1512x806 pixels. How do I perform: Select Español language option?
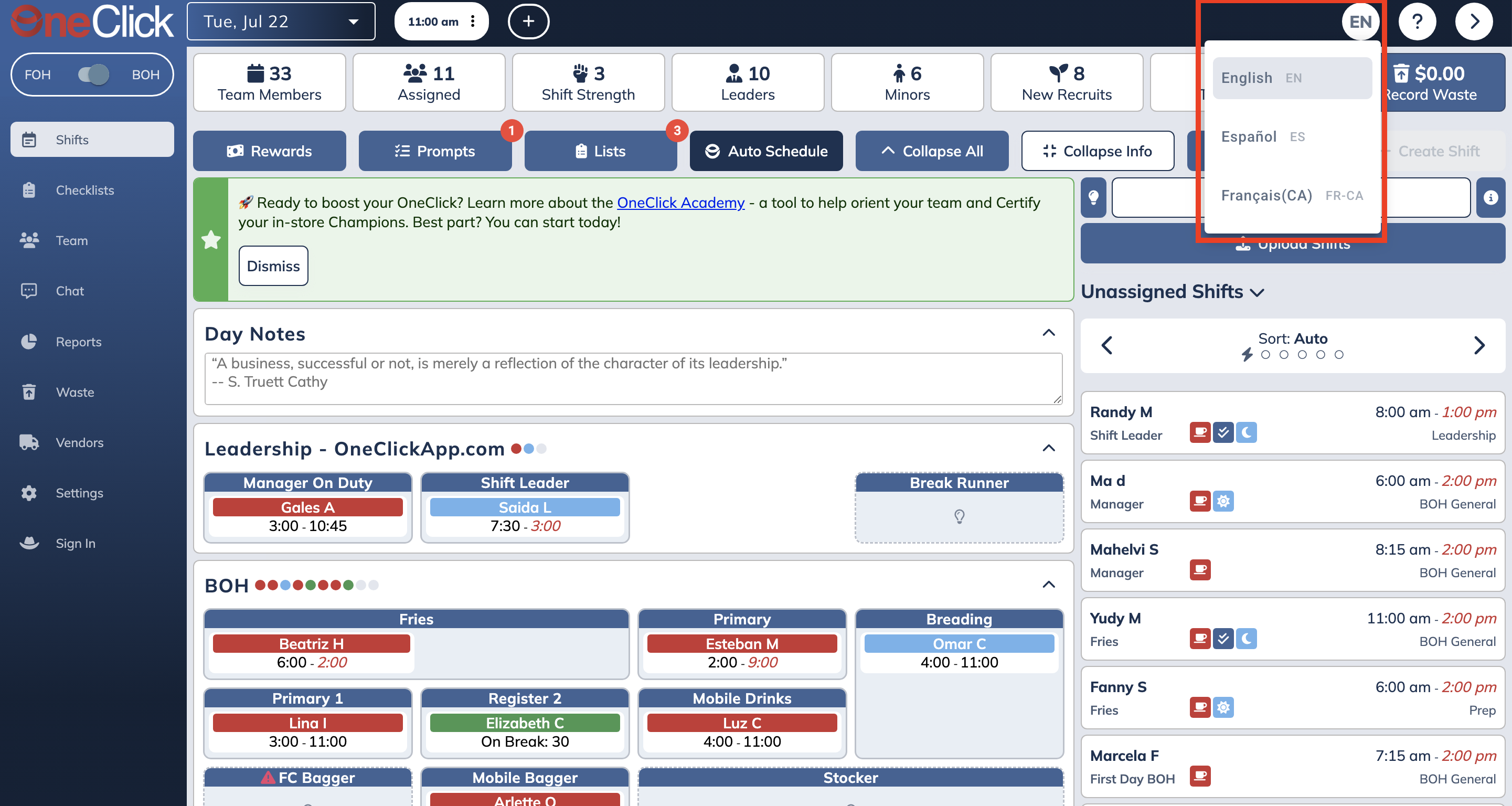click(1292, 137)
